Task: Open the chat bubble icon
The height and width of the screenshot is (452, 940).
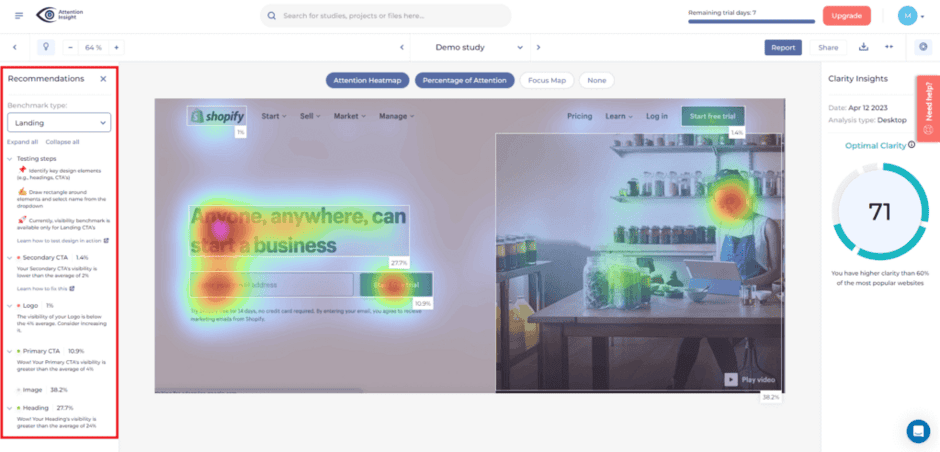Action: point(918,430)
